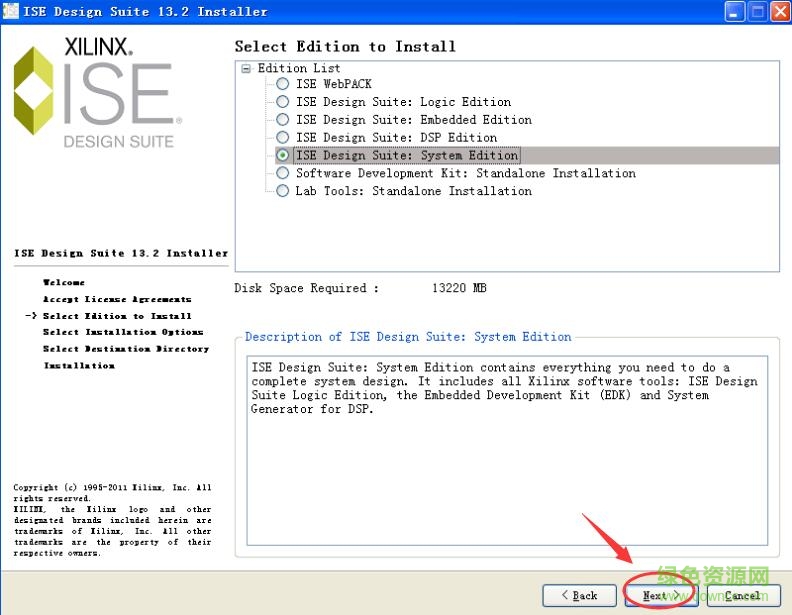Select Lab Tools: Standalone Installation option
The width and height of the screenshot is (792, 615).
click(283, 191)
